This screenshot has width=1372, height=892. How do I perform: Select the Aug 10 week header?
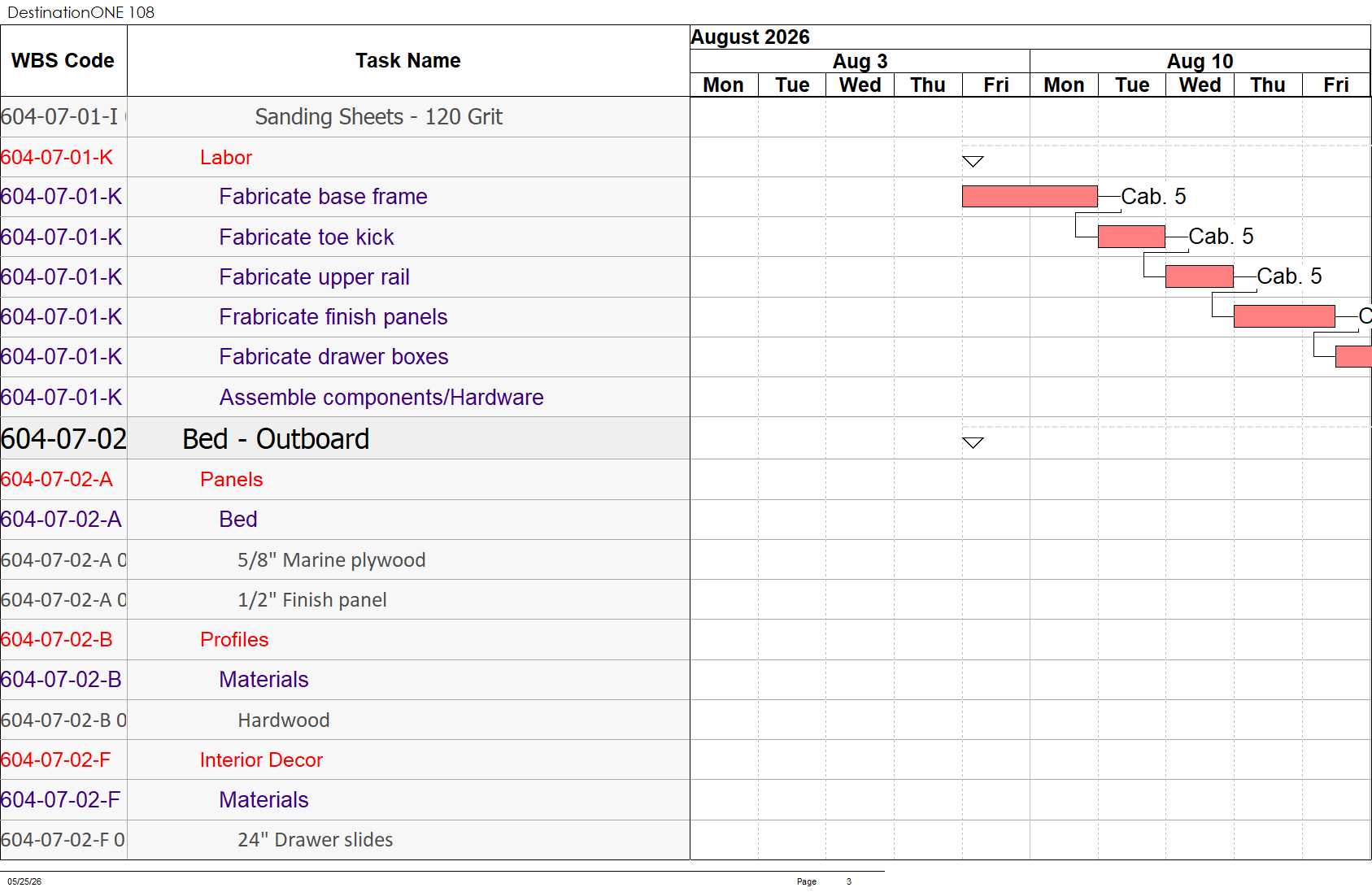(x=1200, y=61)
